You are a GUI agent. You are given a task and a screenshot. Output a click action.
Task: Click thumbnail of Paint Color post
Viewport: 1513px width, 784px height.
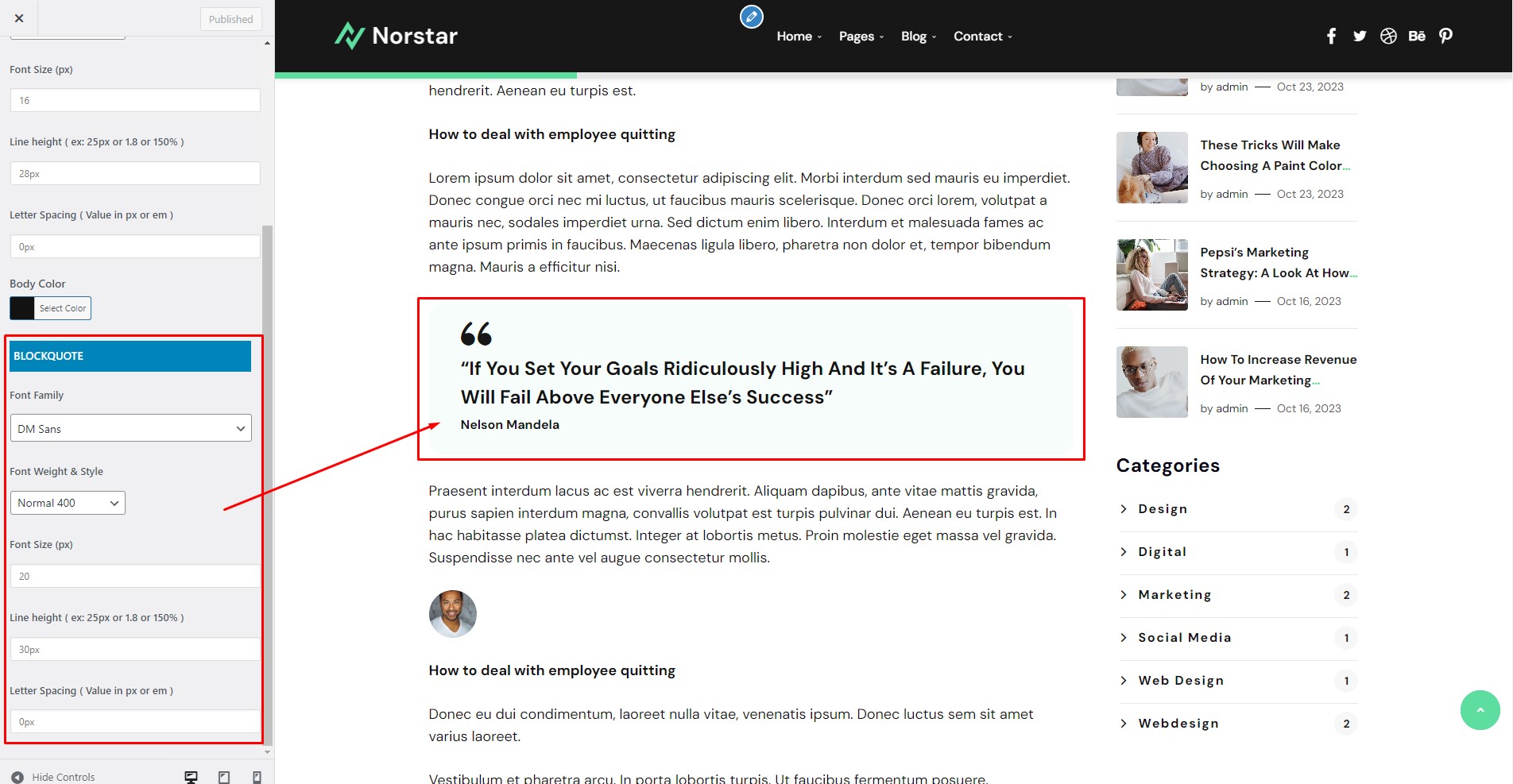pos(1152,168)
